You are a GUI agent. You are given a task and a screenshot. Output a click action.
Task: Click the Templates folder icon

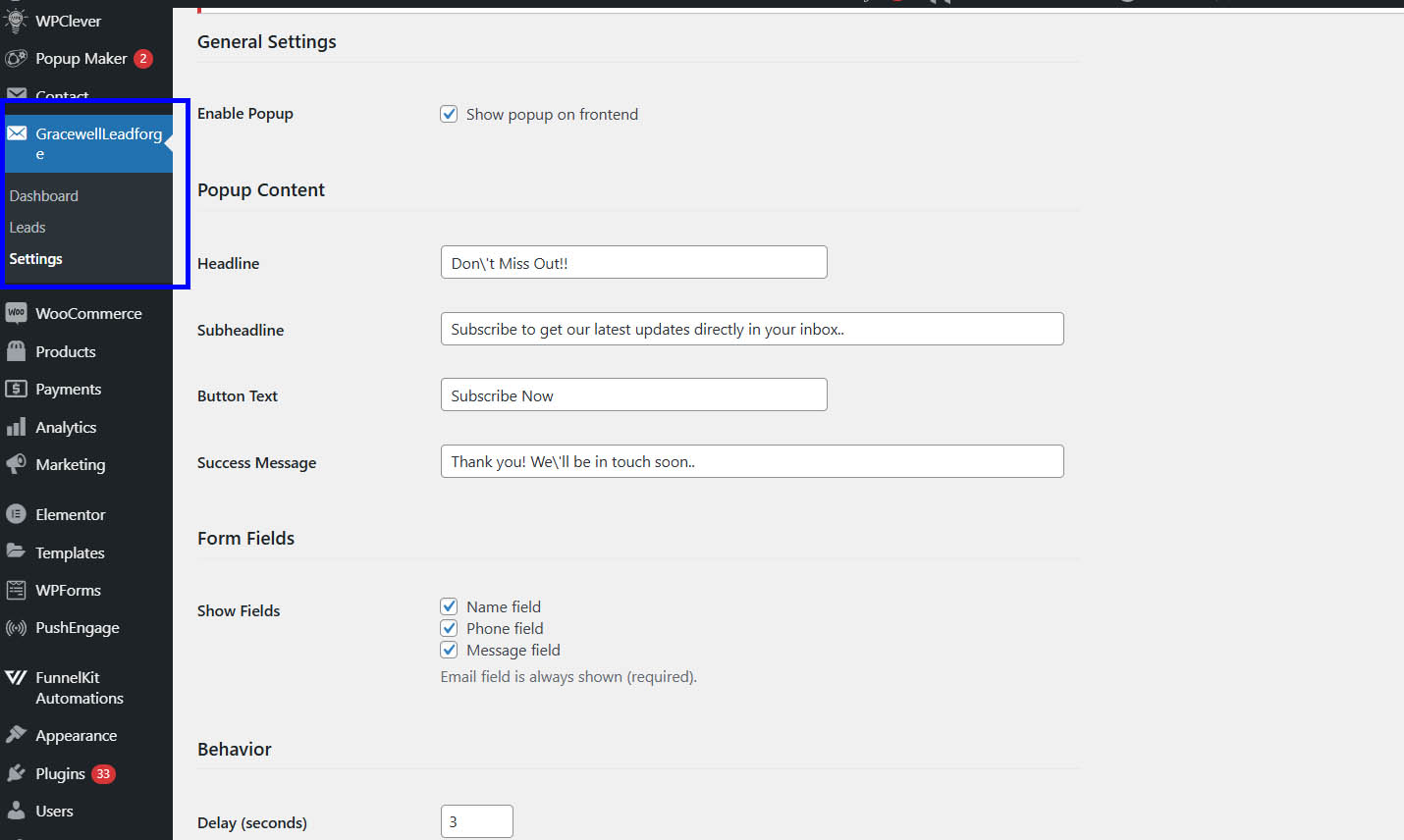coord(16,551)
